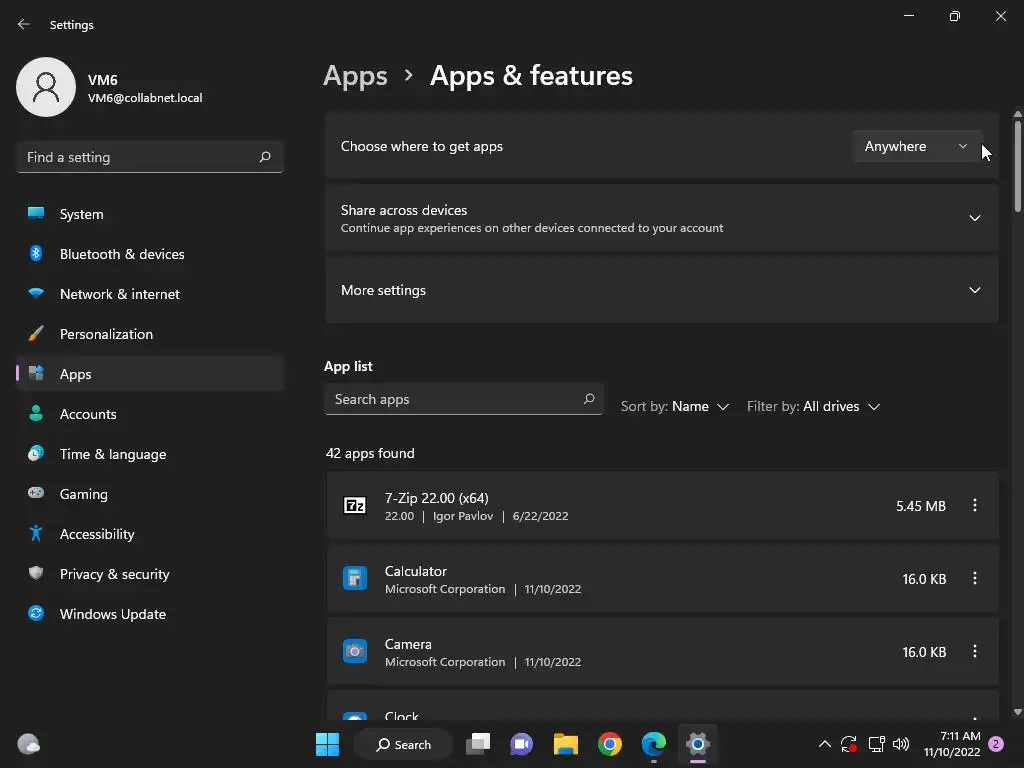Expand More settings section
The image size is (1024, 768).
[x=662, y=290]
